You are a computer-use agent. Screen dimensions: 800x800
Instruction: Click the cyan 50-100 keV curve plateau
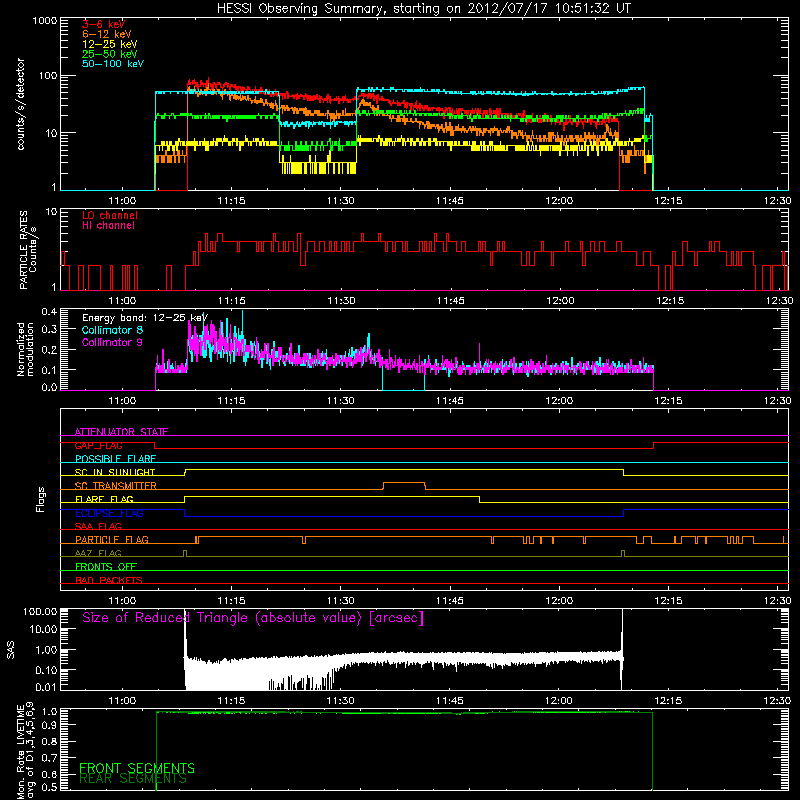[x=500, y=93]
